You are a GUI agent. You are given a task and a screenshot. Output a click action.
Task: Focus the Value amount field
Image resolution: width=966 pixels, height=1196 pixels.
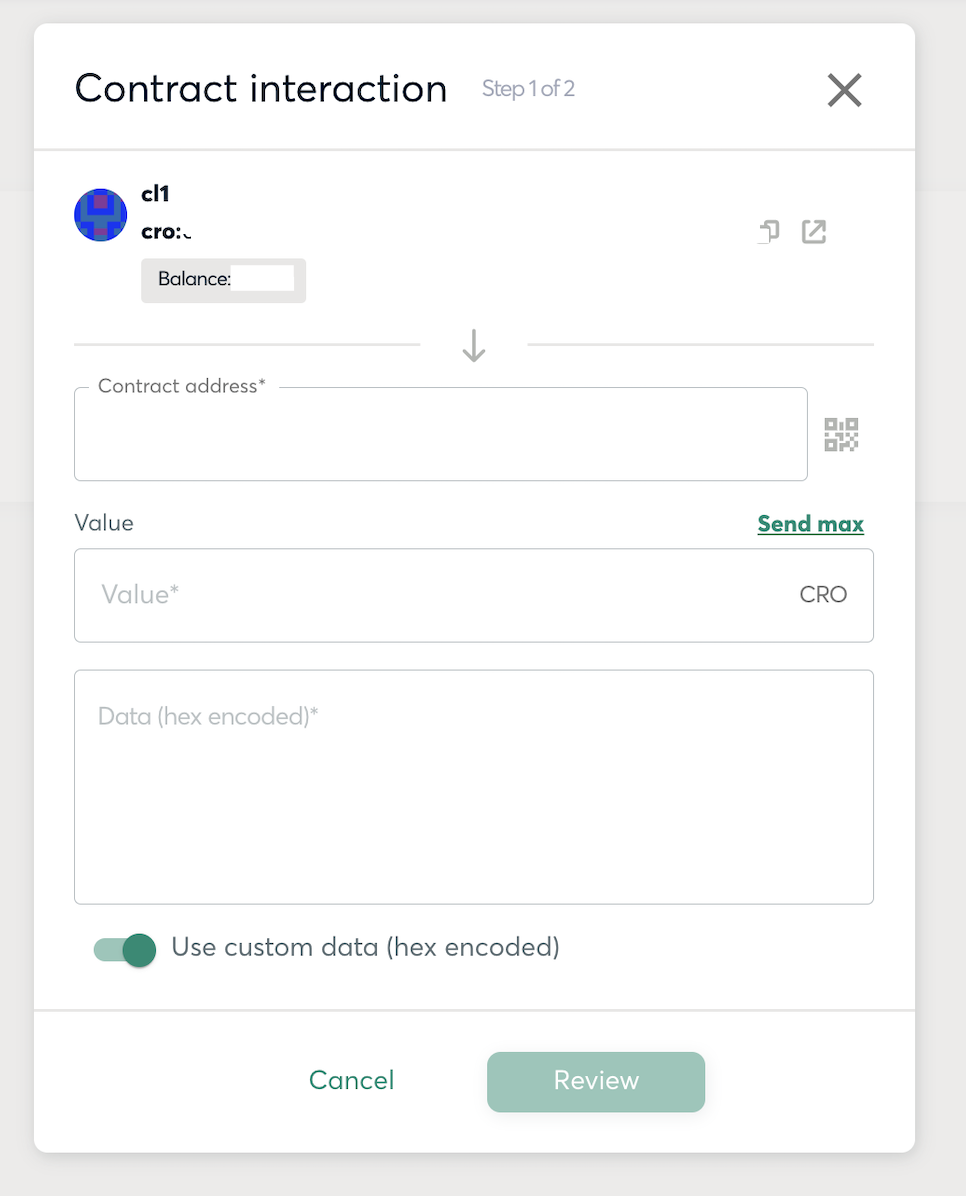[440, 595]
